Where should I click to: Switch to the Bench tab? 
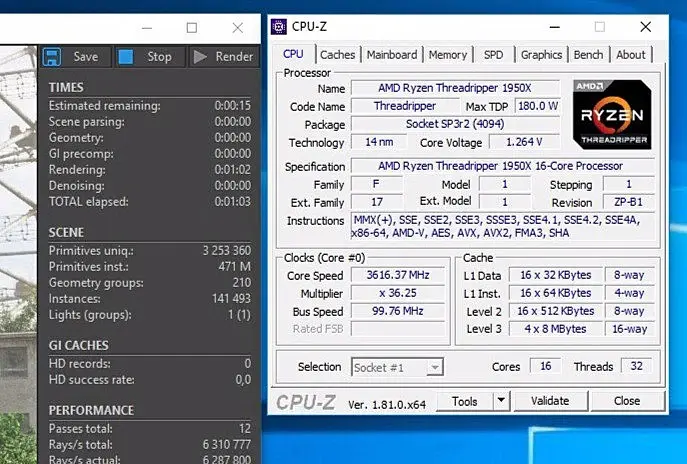[x=588, y=55]
